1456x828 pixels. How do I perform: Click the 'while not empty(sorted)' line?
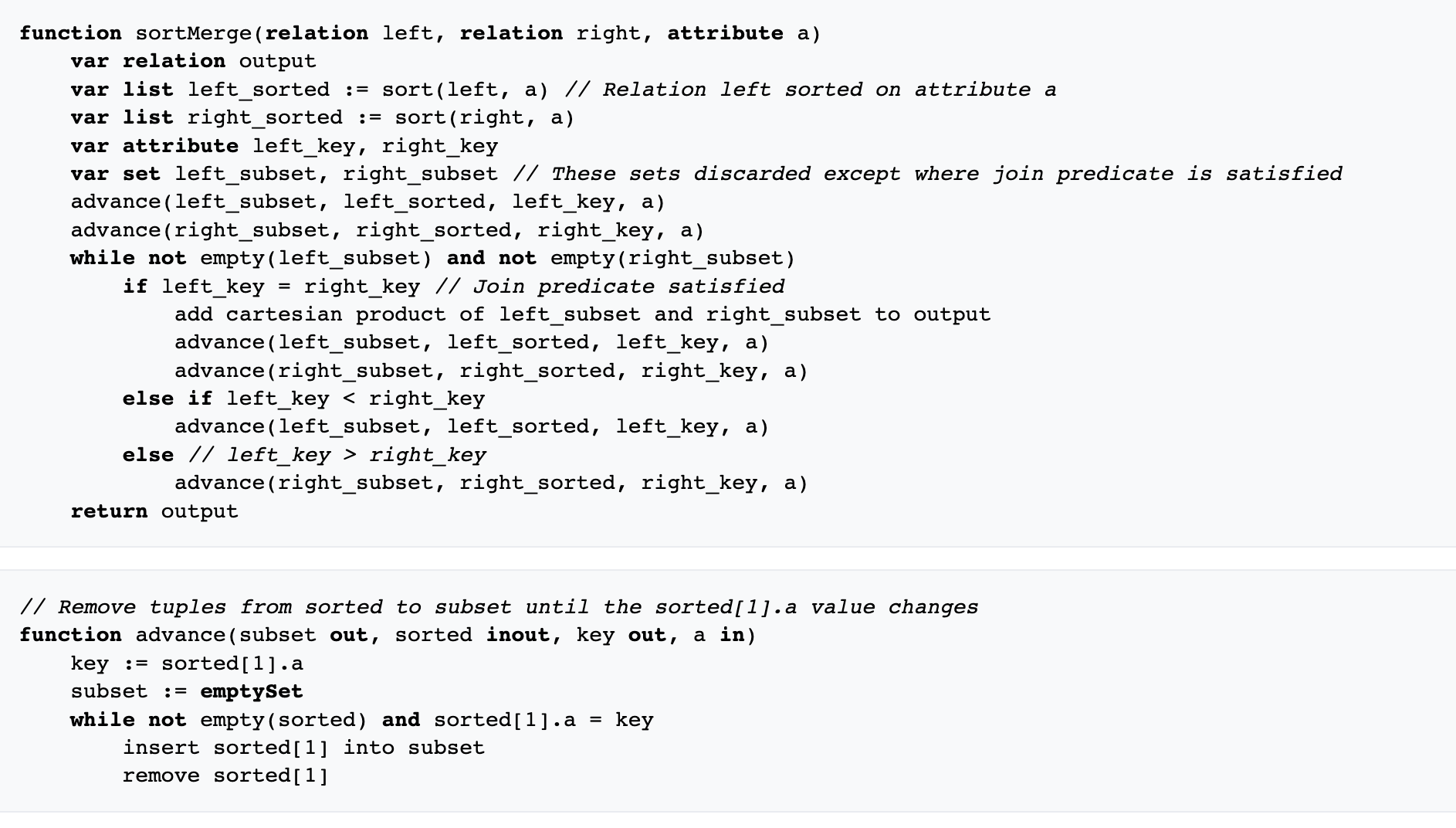point(361,720)
